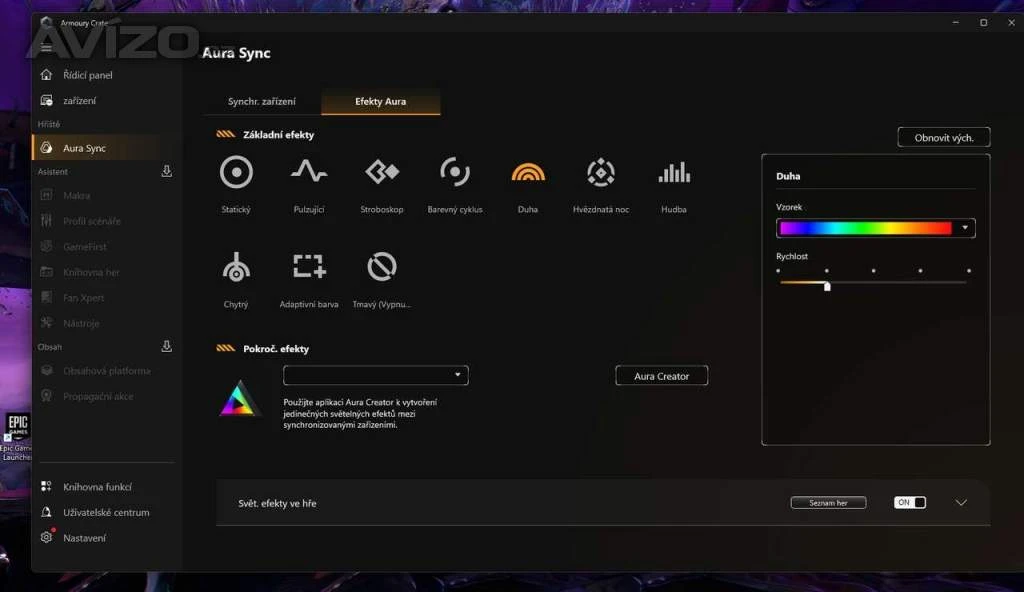The height and width of the screenshot is (592, 1024).
Task: Click the Rychlost speed slider handle
Action: point(827,286)
